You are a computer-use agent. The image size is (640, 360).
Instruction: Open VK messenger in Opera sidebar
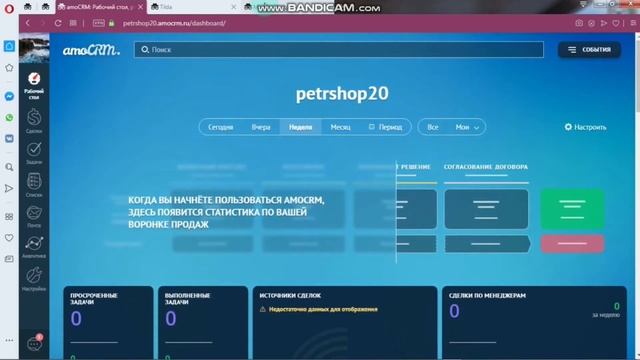pos(9,138)
